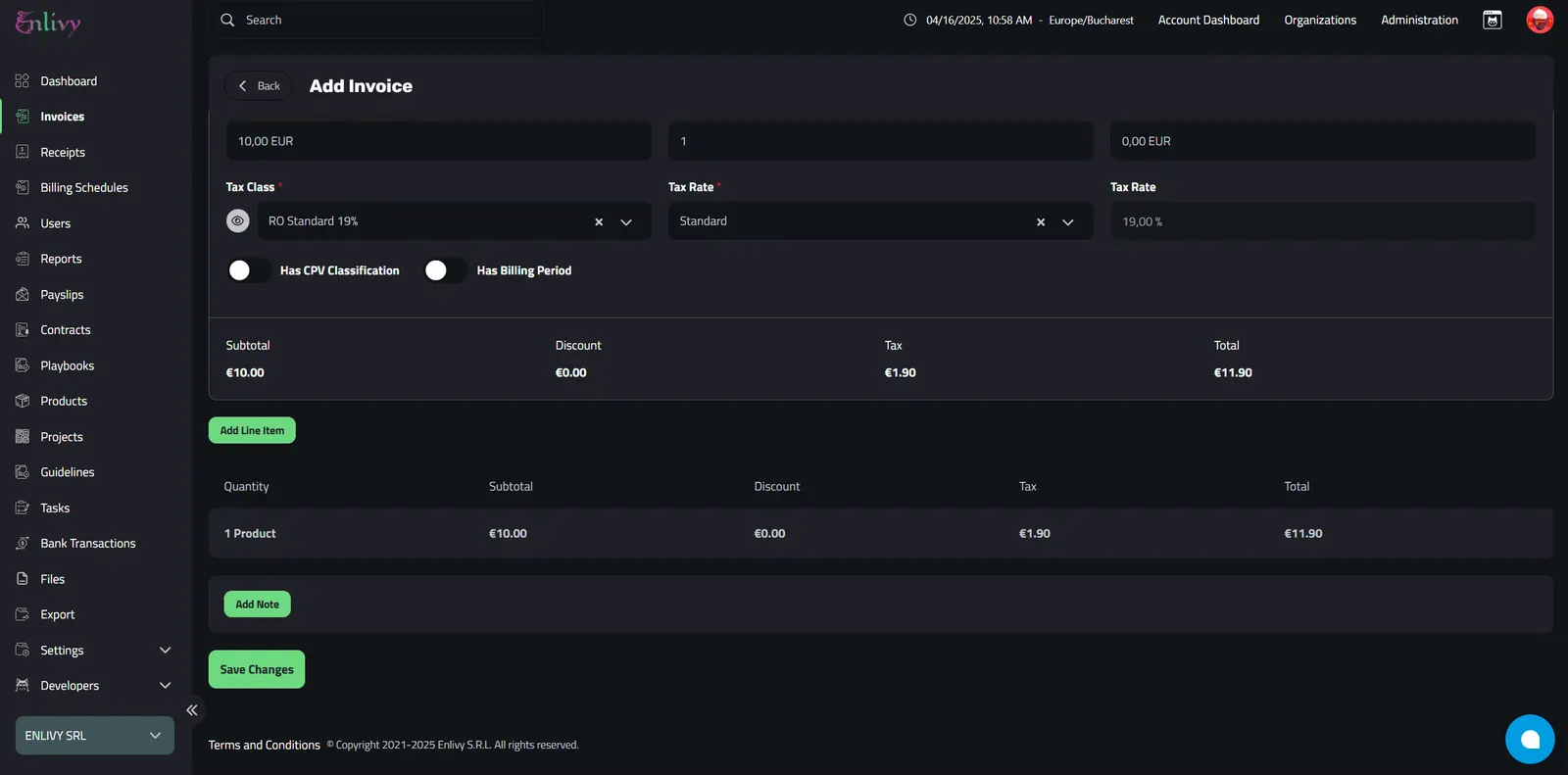This screenshot has height=775, width=1568.
Task: Click the Bank Transactions sidebar icon
Action: click(x=23, y=543)
